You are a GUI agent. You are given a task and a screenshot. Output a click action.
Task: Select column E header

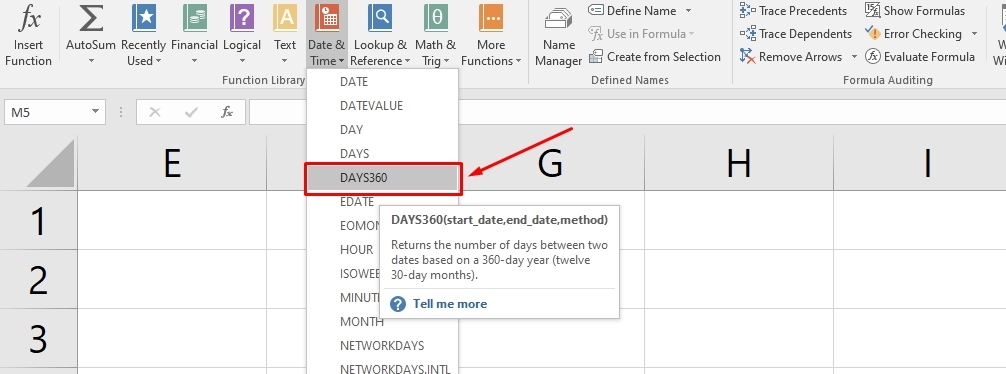pyautogui.click(x=172, y=164)
